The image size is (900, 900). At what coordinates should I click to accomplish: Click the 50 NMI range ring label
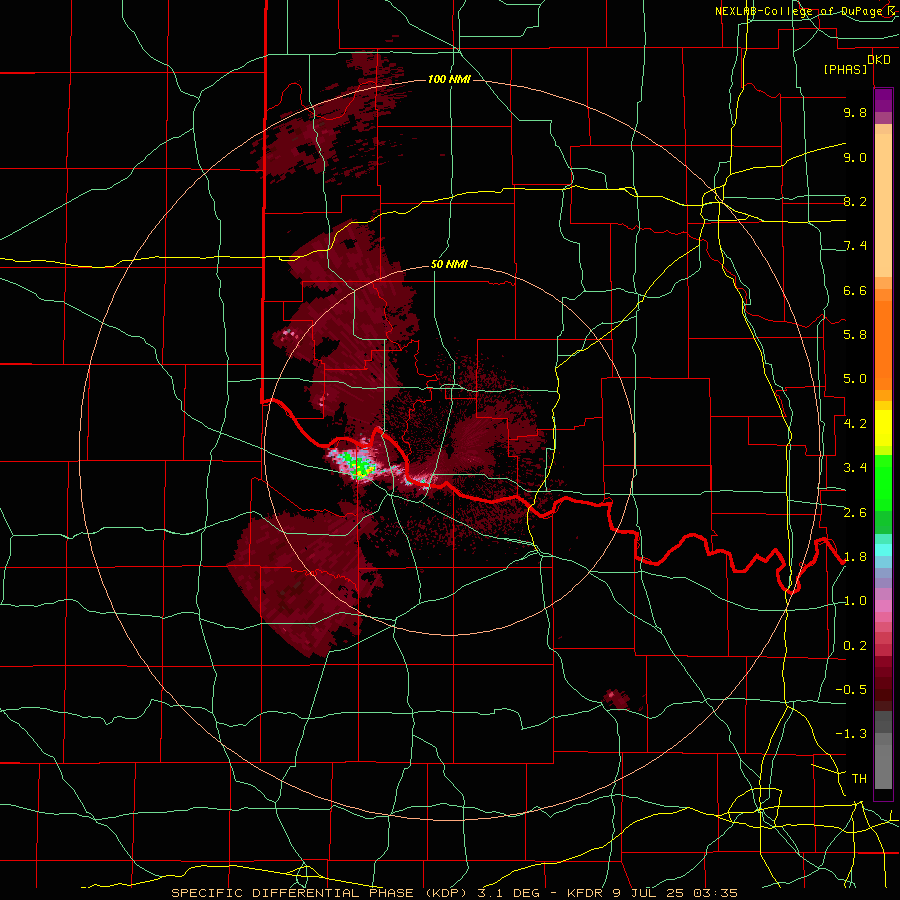click(449, 265)
